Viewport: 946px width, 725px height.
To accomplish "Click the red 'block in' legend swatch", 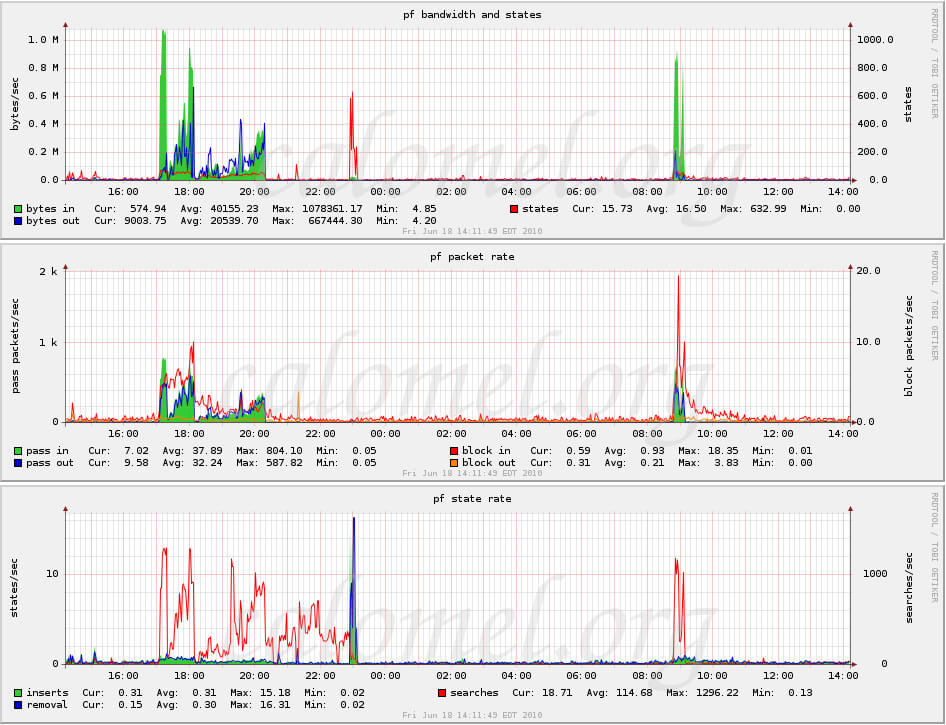I will [454, 451].
